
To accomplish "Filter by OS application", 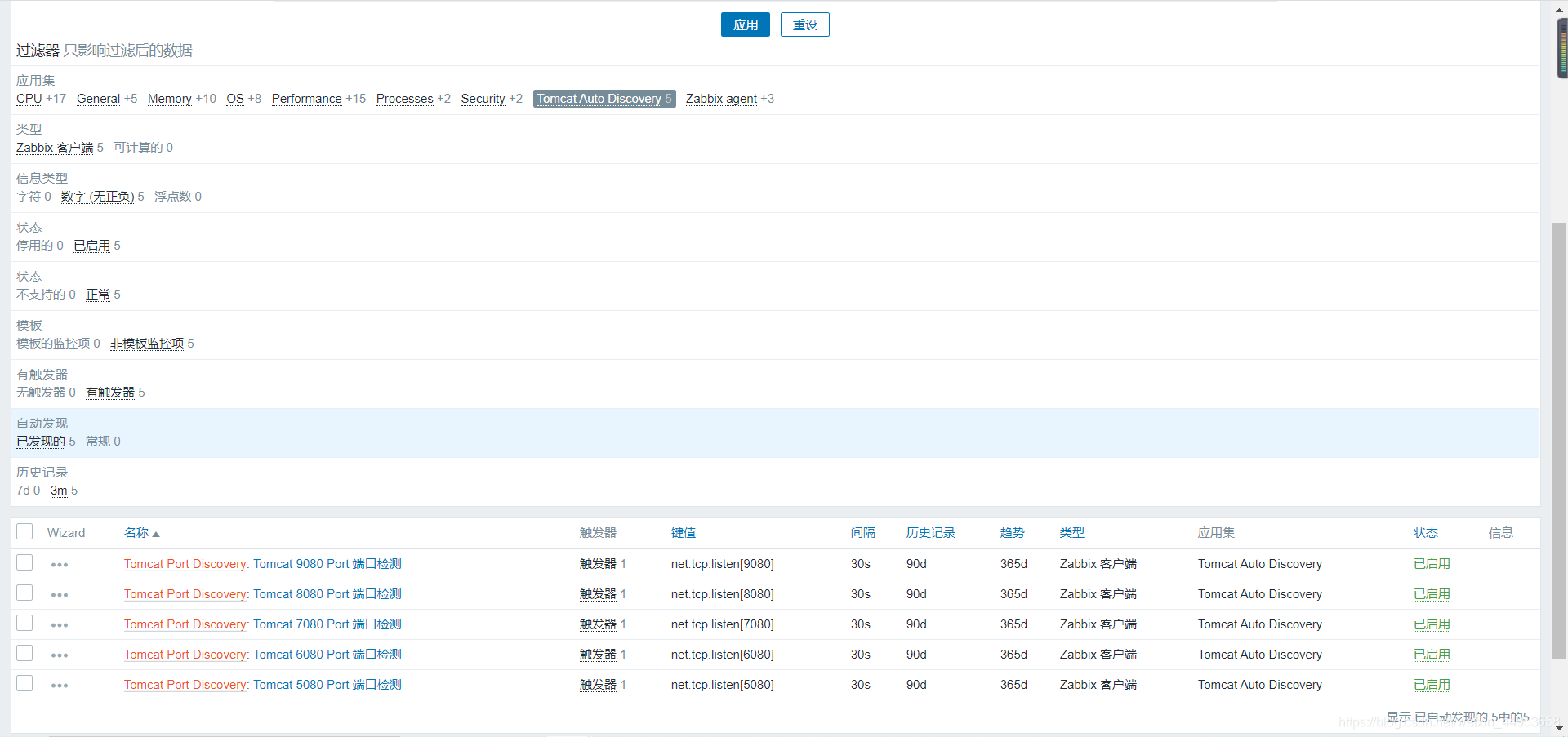I will [x=235, y=99].
